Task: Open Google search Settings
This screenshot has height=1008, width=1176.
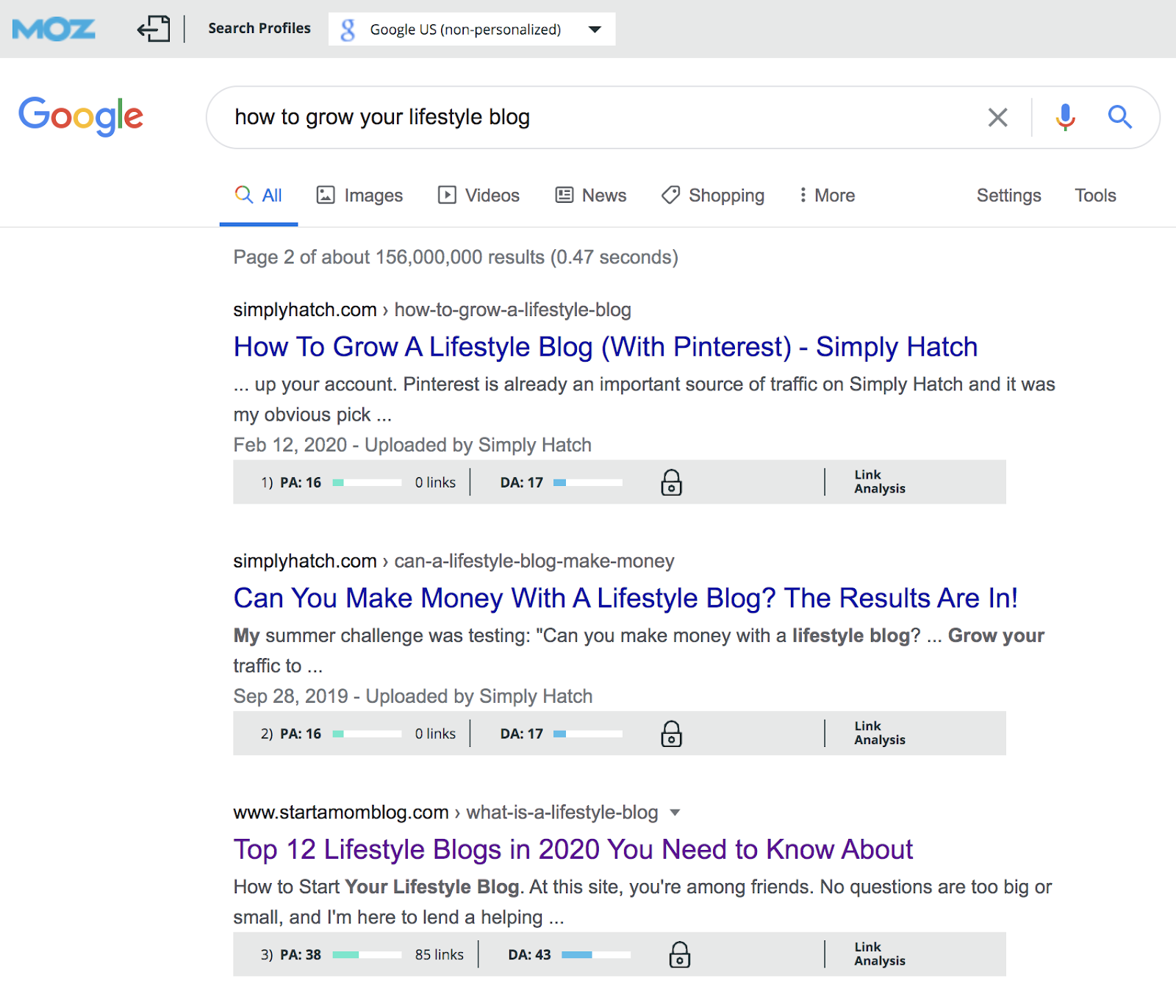Action: pos(1008,196)
